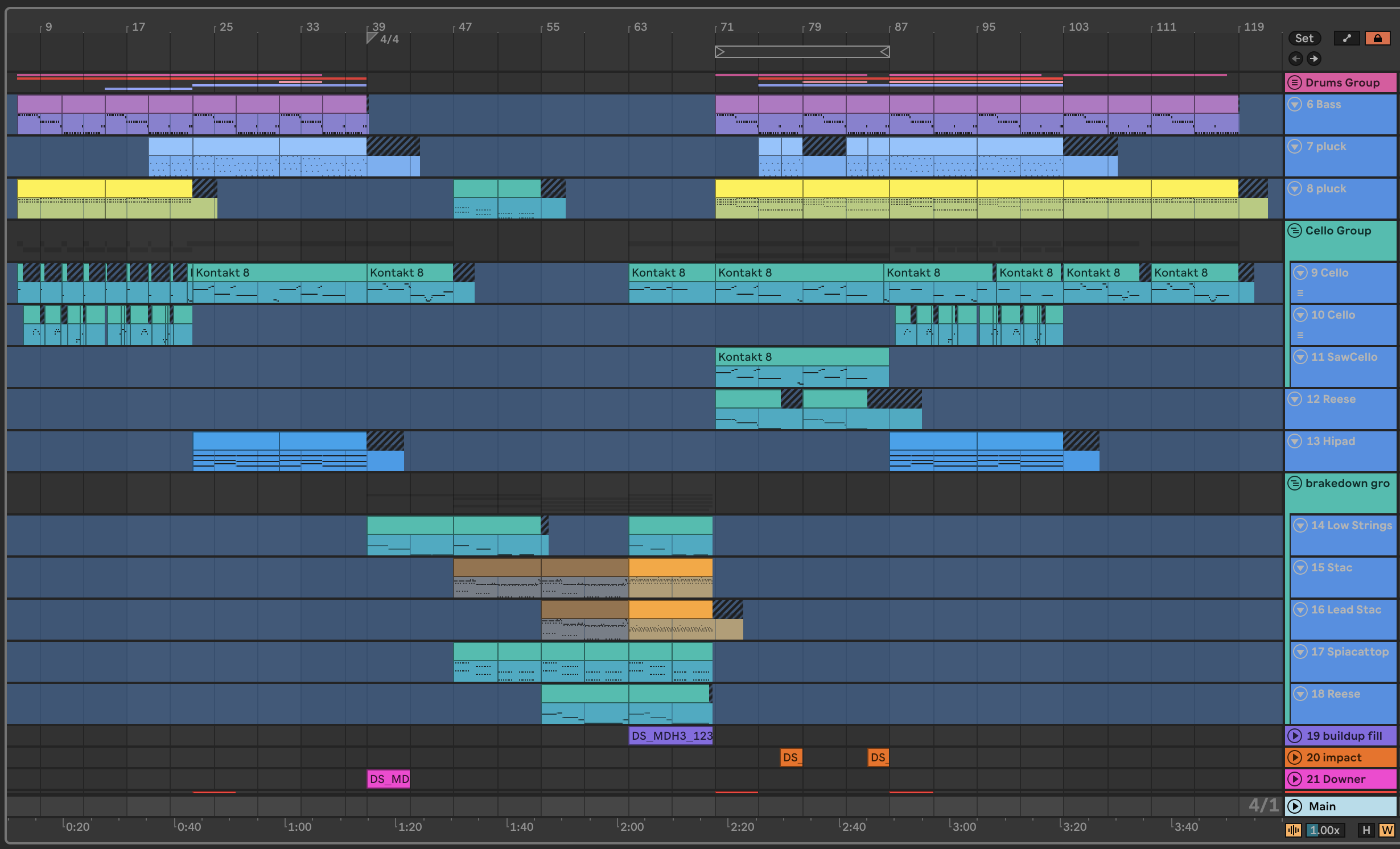The image size is (1400, 849).
Task: Unfold the 15 Stac track
Action: coord(1300,567)
